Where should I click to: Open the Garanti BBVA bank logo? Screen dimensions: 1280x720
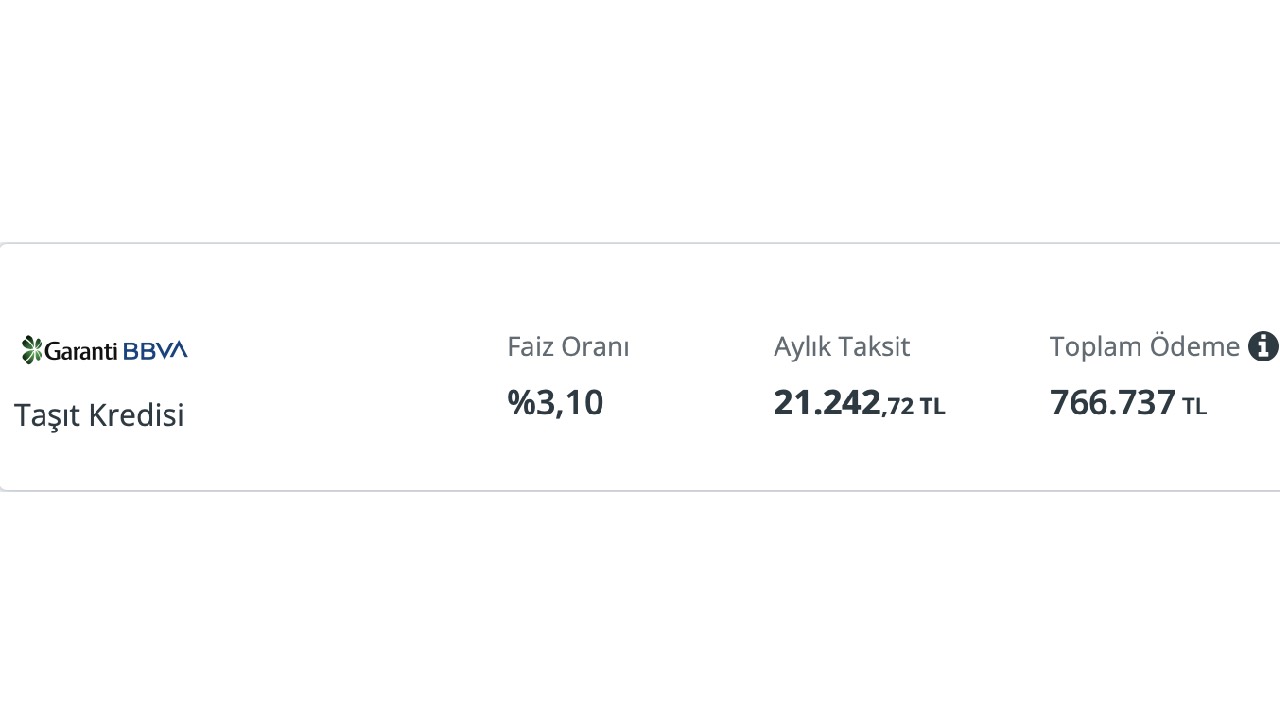click(104, 350)
